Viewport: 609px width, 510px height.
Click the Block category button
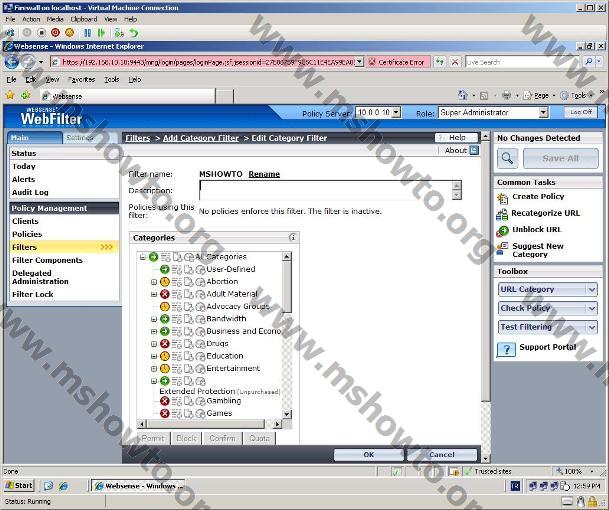[x=186, y=438]
